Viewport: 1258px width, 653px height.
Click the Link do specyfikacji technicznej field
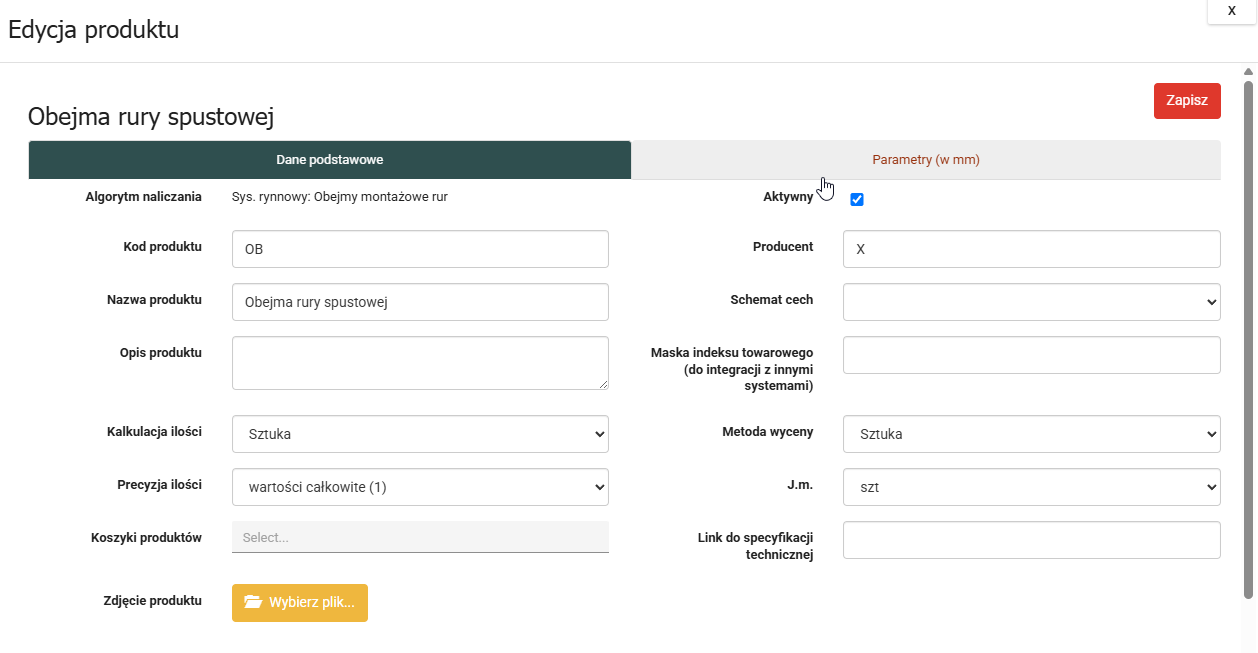pyautogui.click(x=1031, y=540)
